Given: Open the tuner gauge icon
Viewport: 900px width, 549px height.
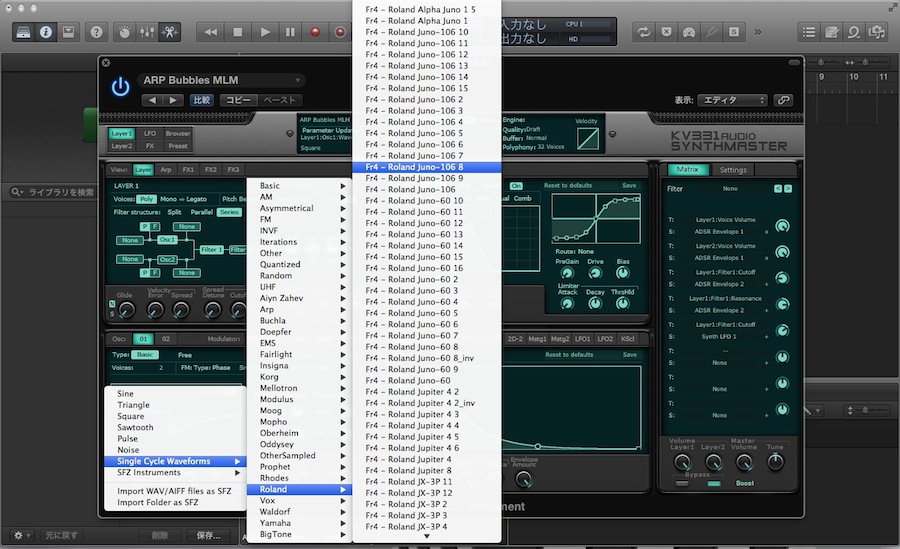Looking at the screenshot, I should (689, 32).
